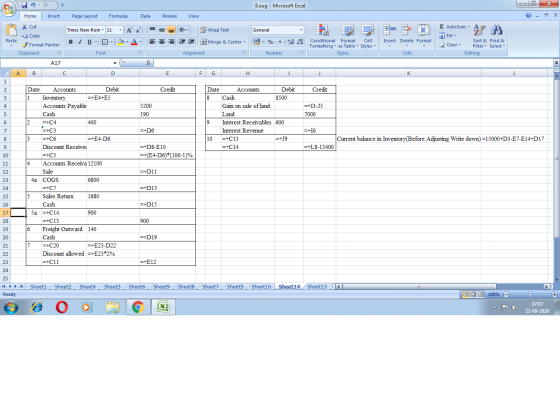The image size is (560, 417).
Task: Open the Sheet13 worksheet tab
Action: coord(317,287)
